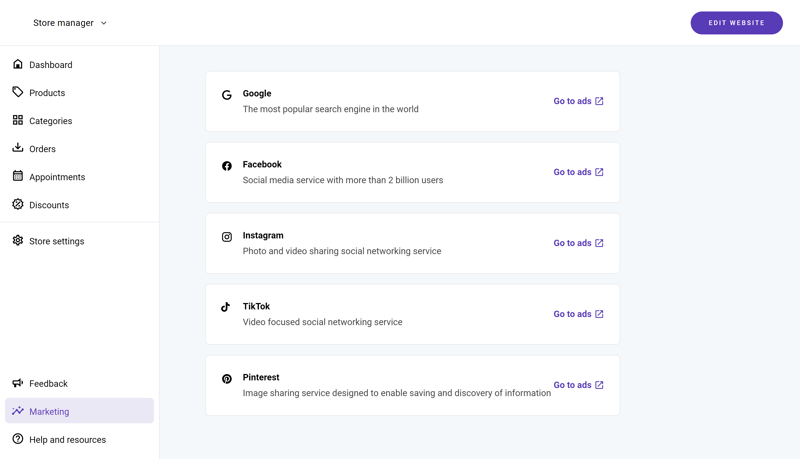Open the Orders menu item
The height and width of the screenshot is (459, 800).
point(80,148)
